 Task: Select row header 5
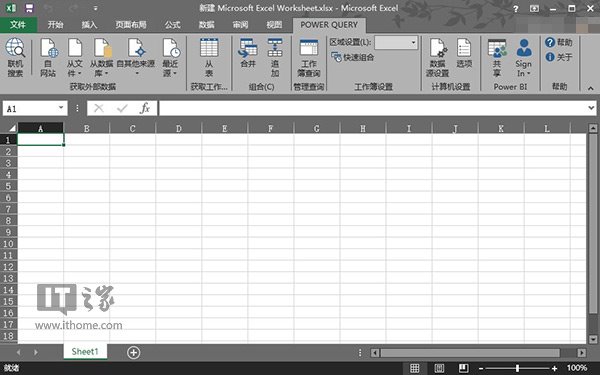(9, 186)
